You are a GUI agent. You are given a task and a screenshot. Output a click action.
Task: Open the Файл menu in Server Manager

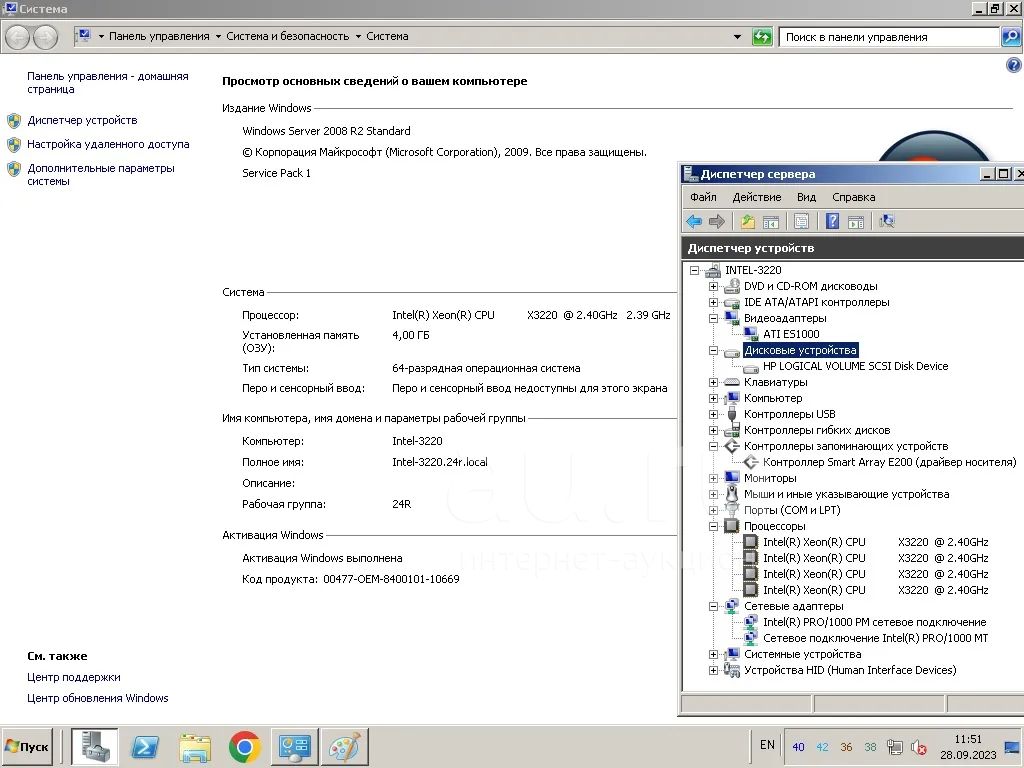click(x=703, y=197)
